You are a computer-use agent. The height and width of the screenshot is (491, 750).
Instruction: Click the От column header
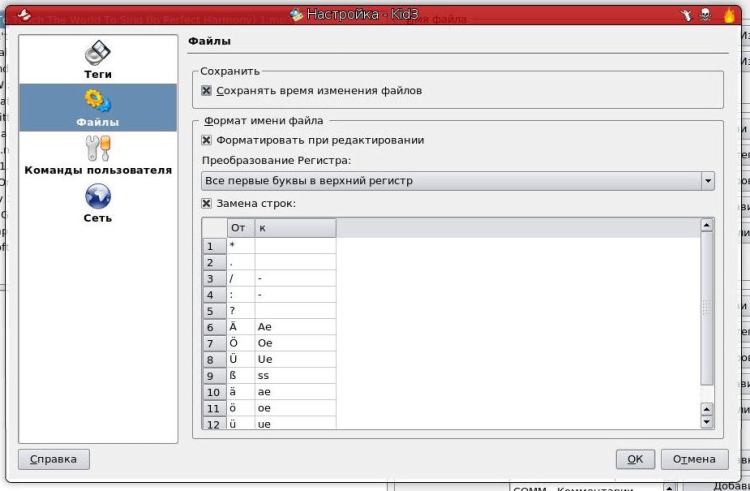241,228
